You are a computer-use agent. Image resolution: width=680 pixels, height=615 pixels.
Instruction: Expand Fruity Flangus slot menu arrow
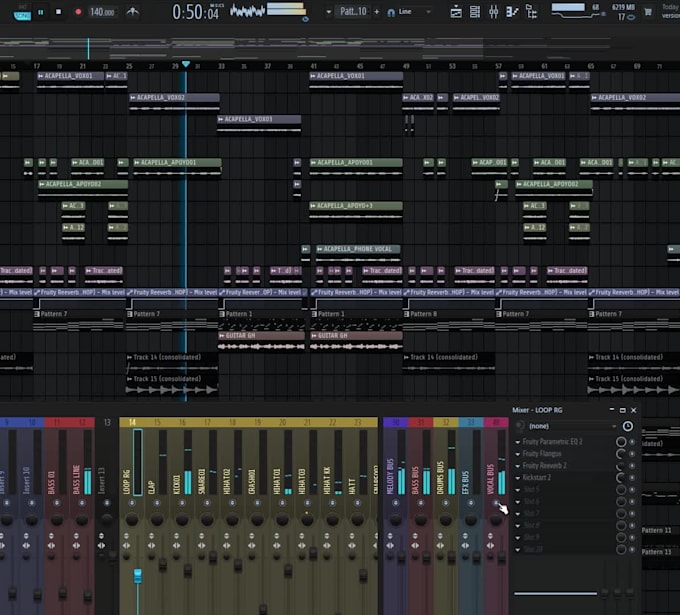coord(518,454)
